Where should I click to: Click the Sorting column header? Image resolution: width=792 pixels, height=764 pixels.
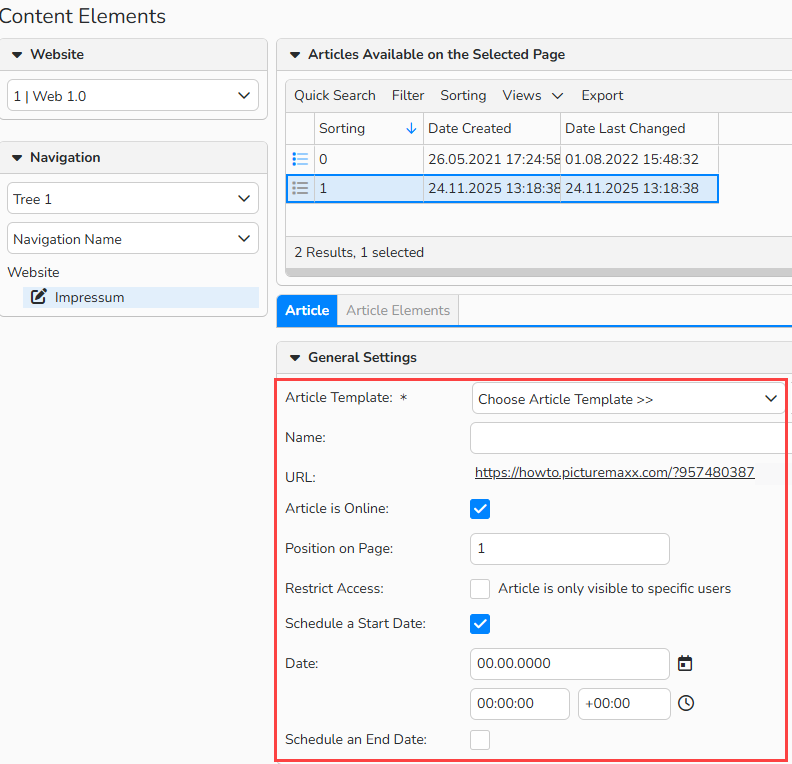(x=369, y=128)
